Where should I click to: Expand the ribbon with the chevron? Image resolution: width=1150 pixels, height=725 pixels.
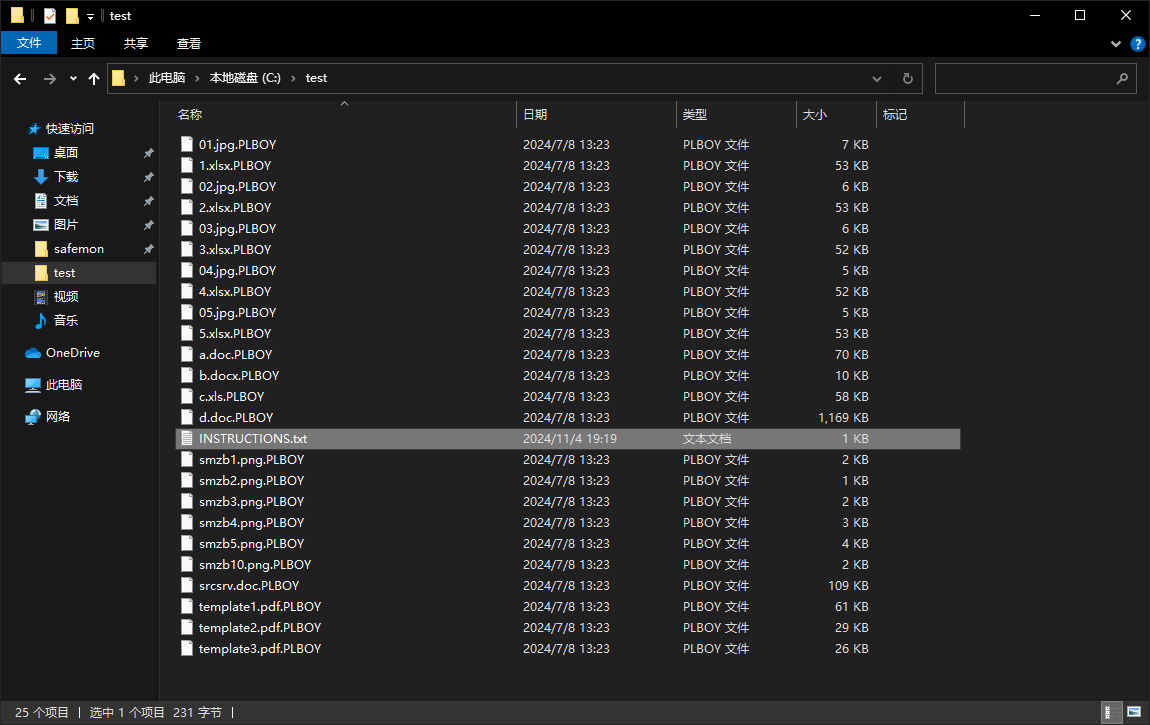click(1117, 44)
